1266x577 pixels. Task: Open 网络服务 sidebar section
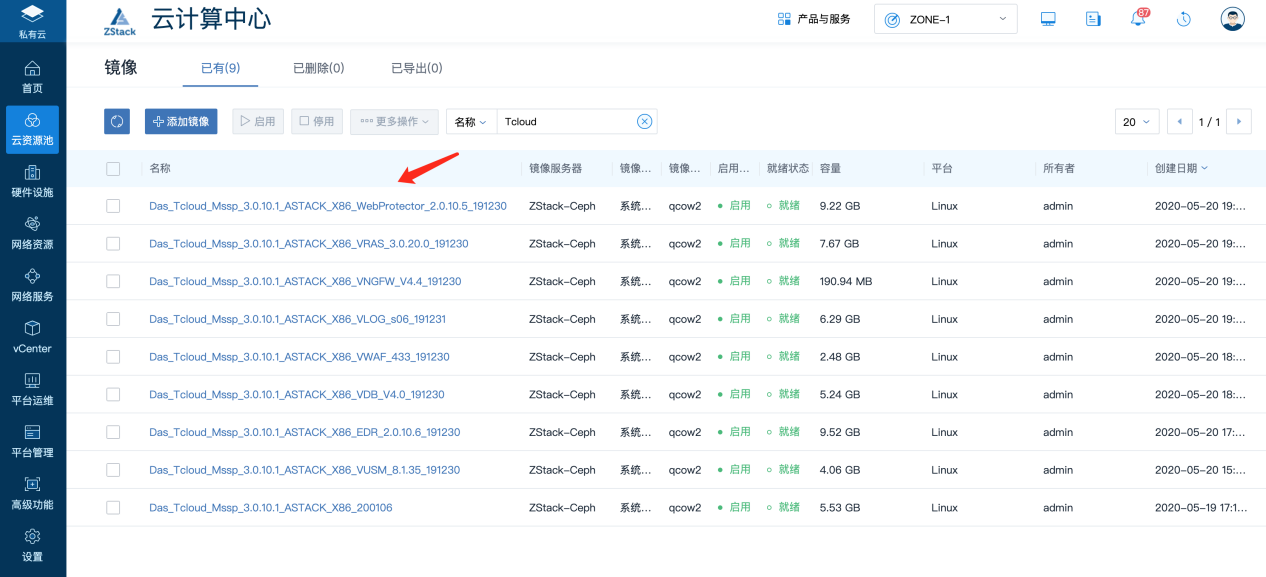[x=32, y=285]
